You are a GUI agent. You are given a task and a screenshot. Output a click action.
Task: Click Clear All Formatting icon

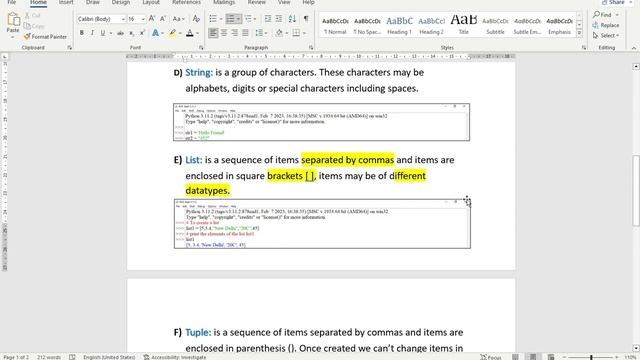196,19
